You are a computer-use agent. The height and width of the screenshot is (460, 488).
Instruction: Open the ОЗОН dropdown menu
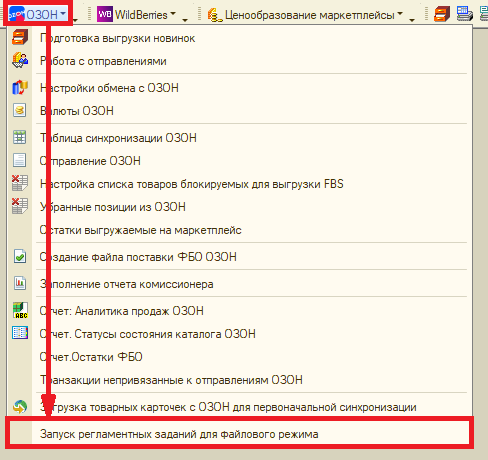tap(38, 14)
